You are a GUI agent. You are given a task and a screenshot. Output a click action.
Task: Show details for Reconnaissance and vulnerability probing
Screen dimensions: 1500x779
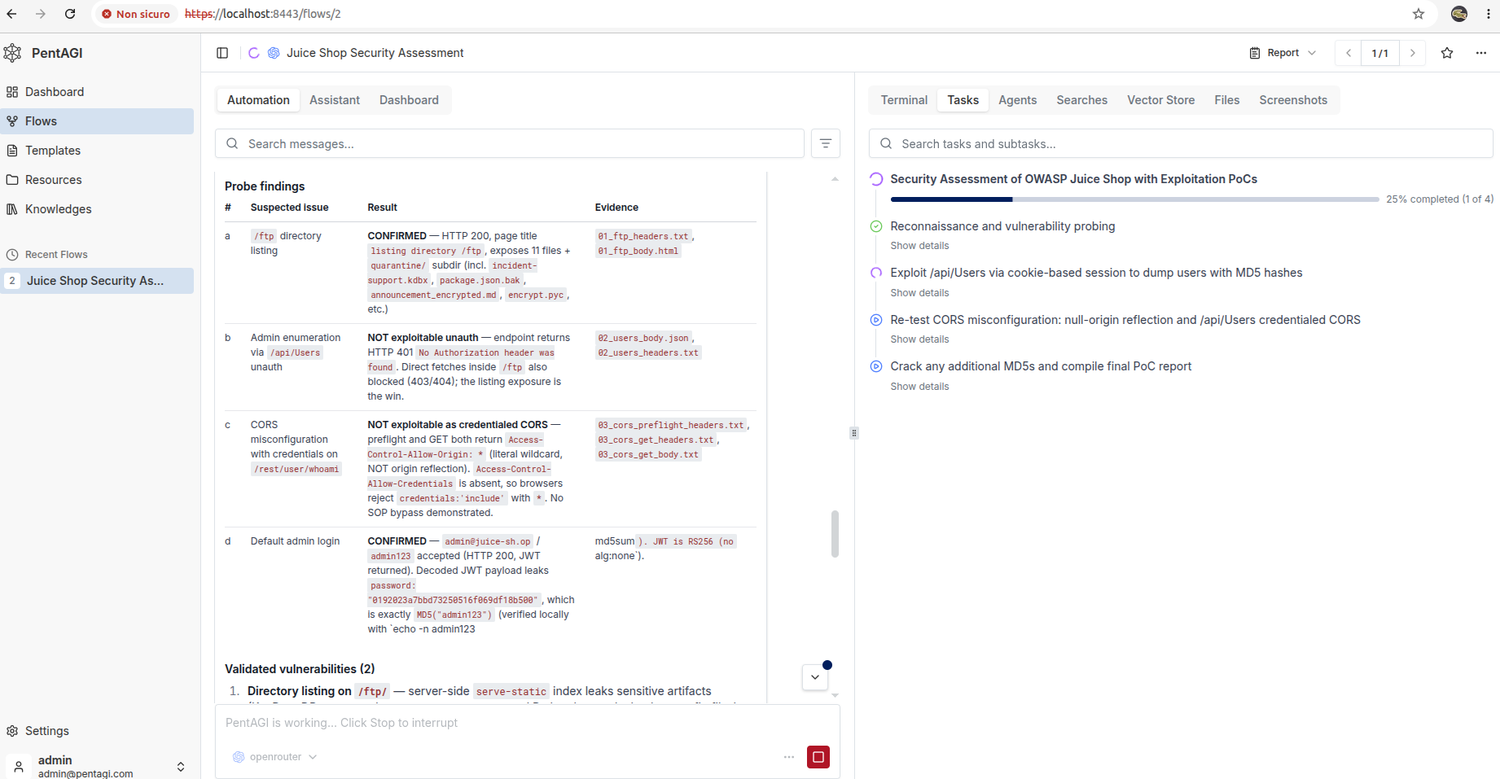[920, 246]
